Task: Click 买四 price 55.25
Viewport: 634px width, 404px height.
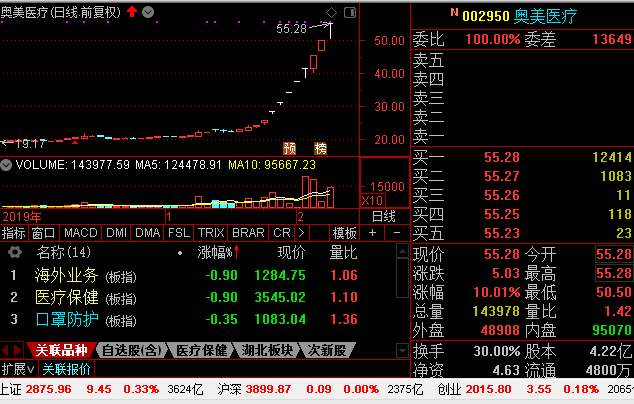Action: tap(502, 214)
